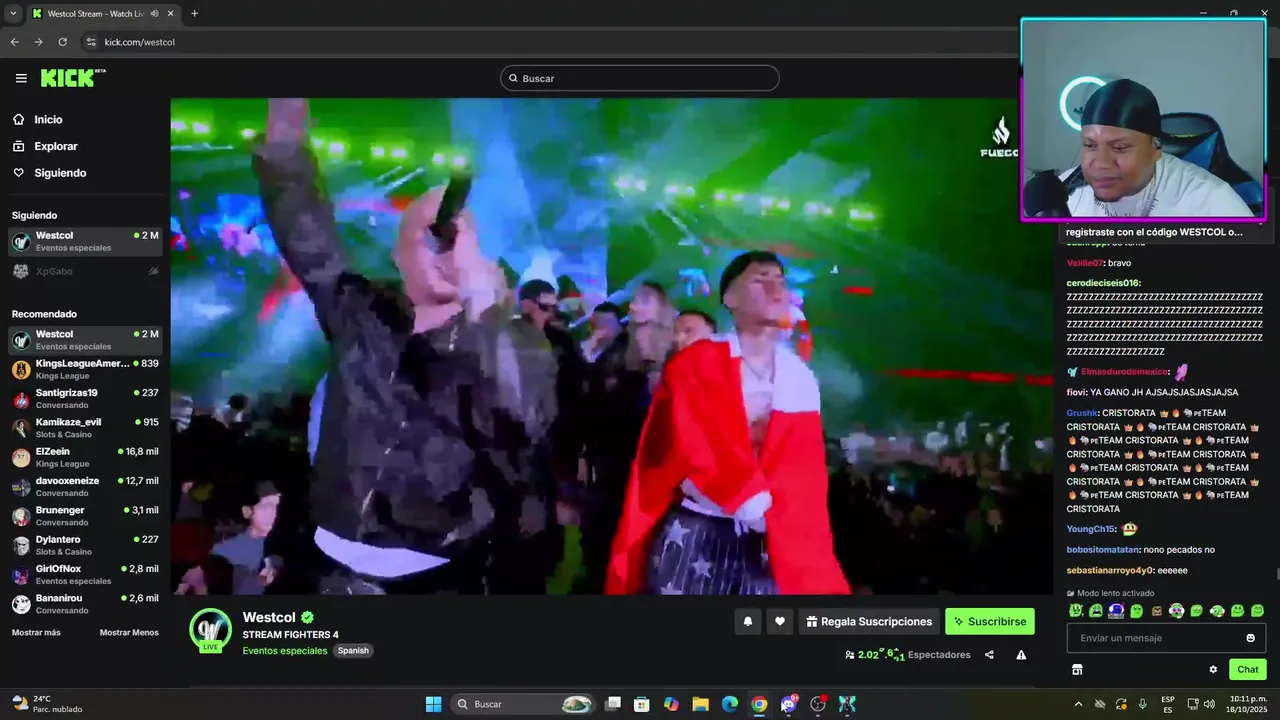
Task: Click Regala Suscripciones button
Action: 869,621
